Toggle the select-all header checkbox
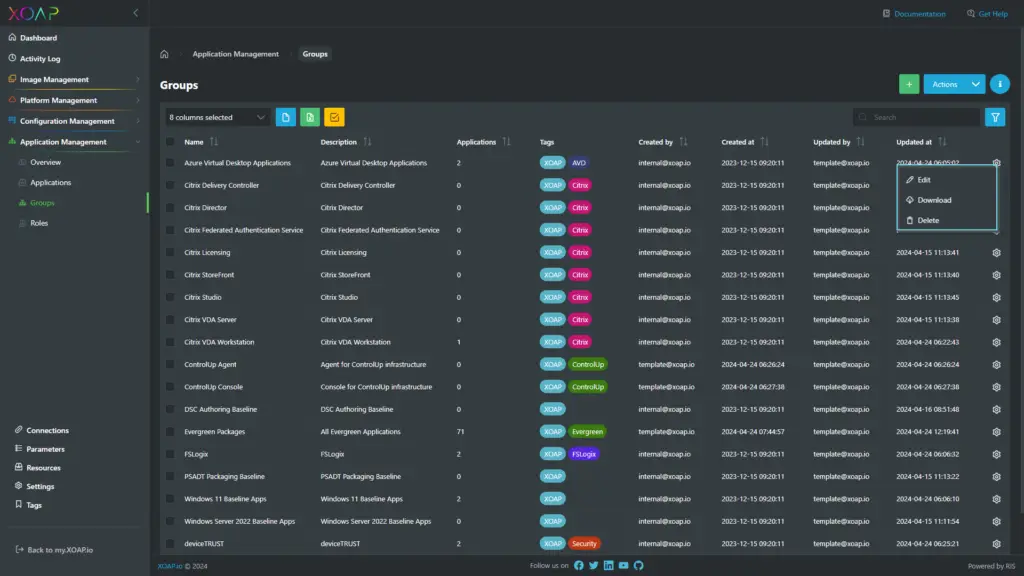Viewport: 1024px width, 576px height. coord(170,142)
